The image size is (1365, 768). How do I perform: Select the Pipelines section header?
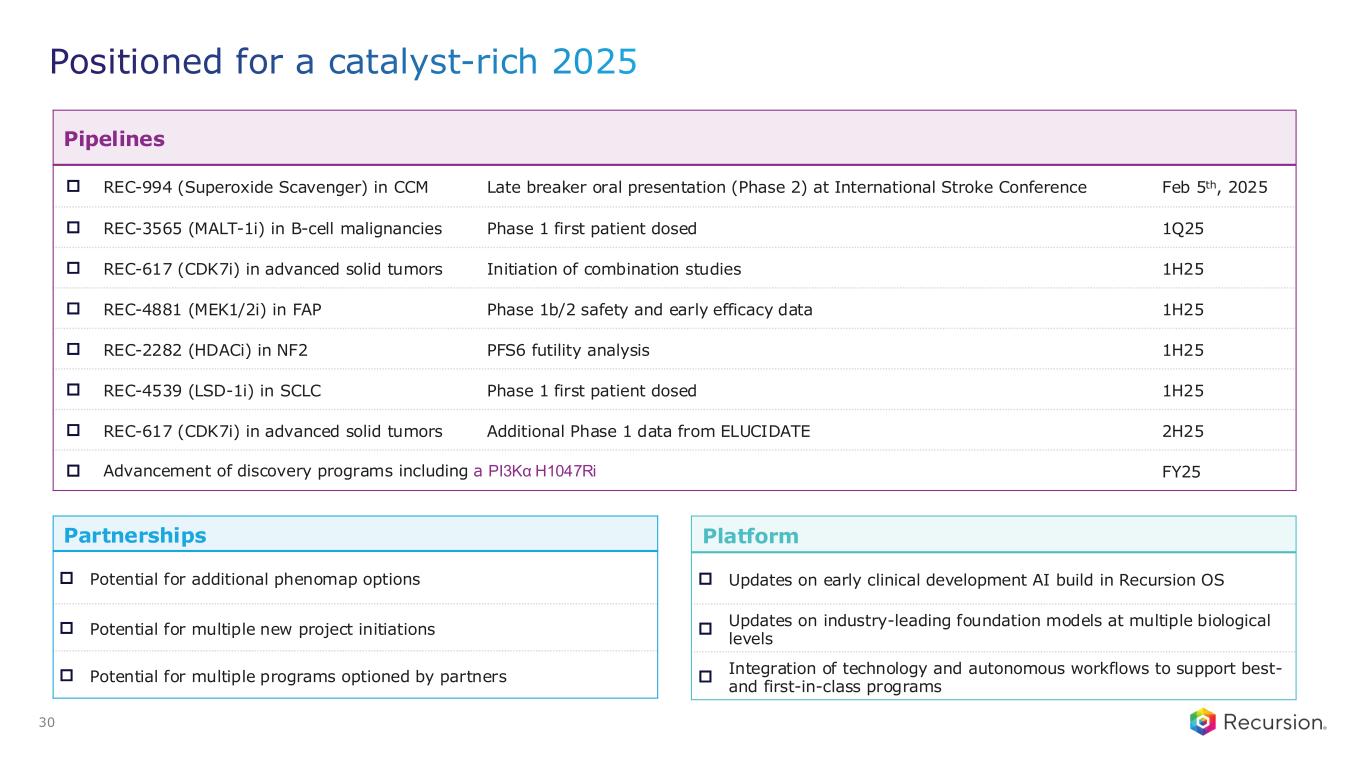click(114, 139)
